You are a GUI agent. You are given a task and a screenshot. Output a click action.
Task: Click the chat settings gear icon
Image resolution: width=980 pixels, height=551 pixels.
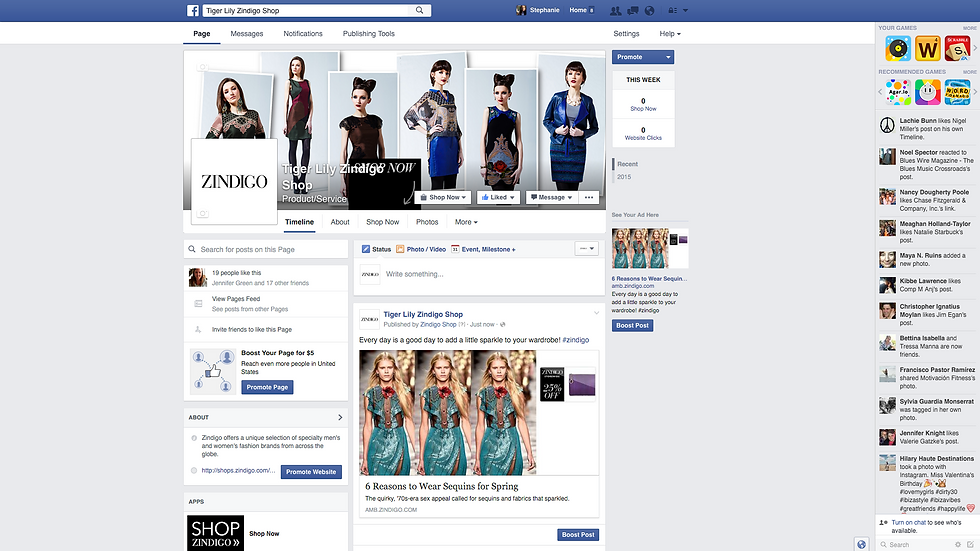[x=958, y=545]
